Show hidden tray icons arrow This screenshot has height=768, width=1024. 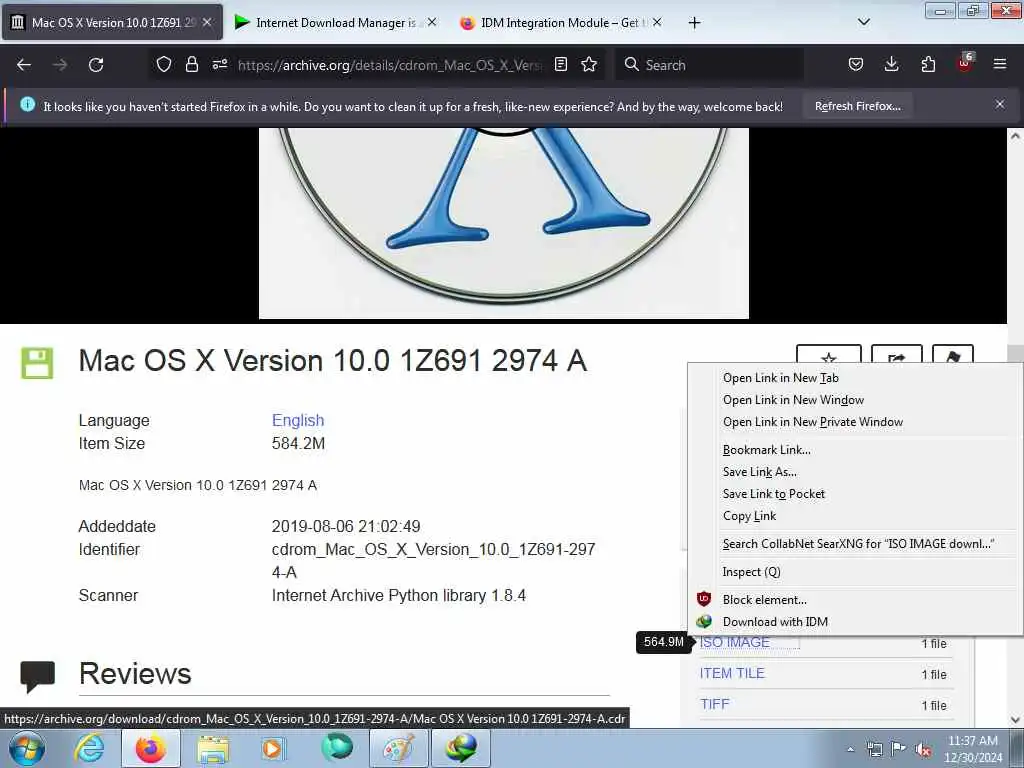pos(850,749)
